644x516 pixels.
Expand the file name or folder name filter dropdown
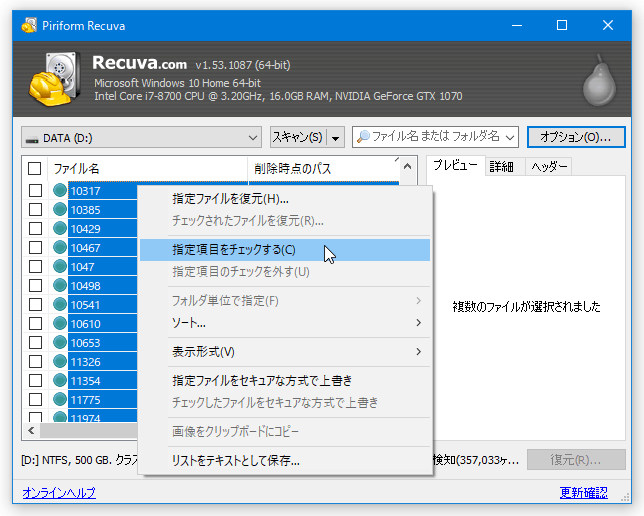point(510,138)
